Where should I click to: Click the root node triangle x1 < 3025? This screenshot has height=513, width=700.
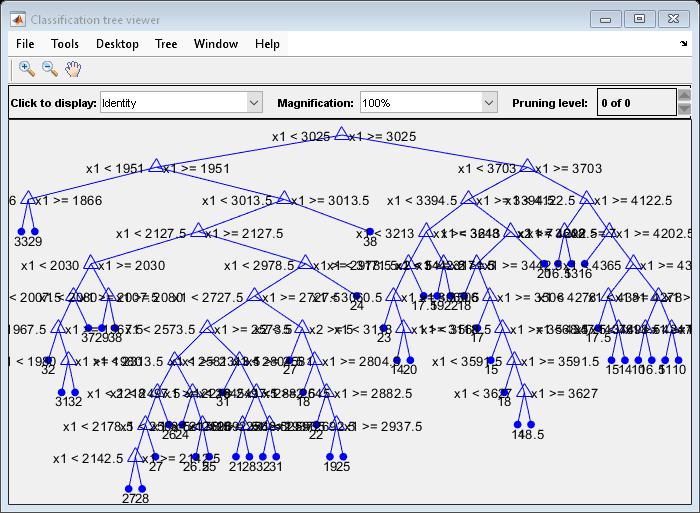click(341, 133)
